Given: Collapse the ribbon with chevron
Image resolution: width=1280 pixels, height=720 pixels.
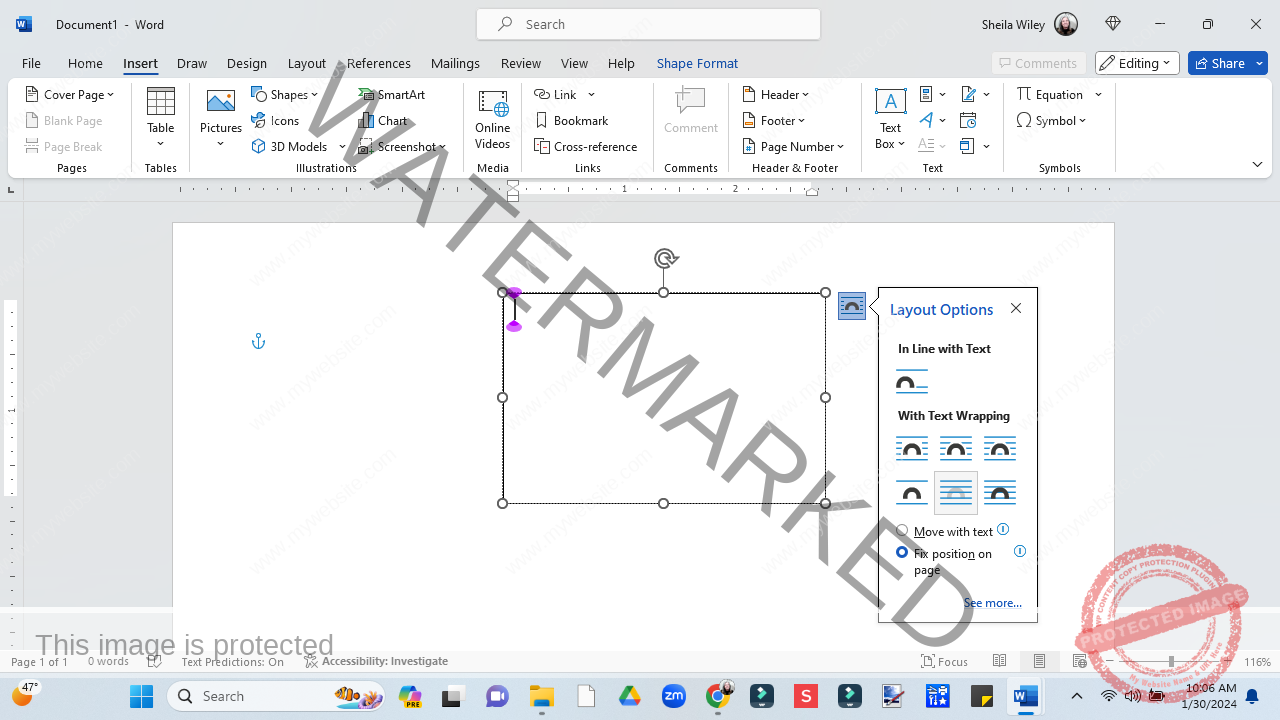Looking at the screenshot, I should click(1258, 164).
